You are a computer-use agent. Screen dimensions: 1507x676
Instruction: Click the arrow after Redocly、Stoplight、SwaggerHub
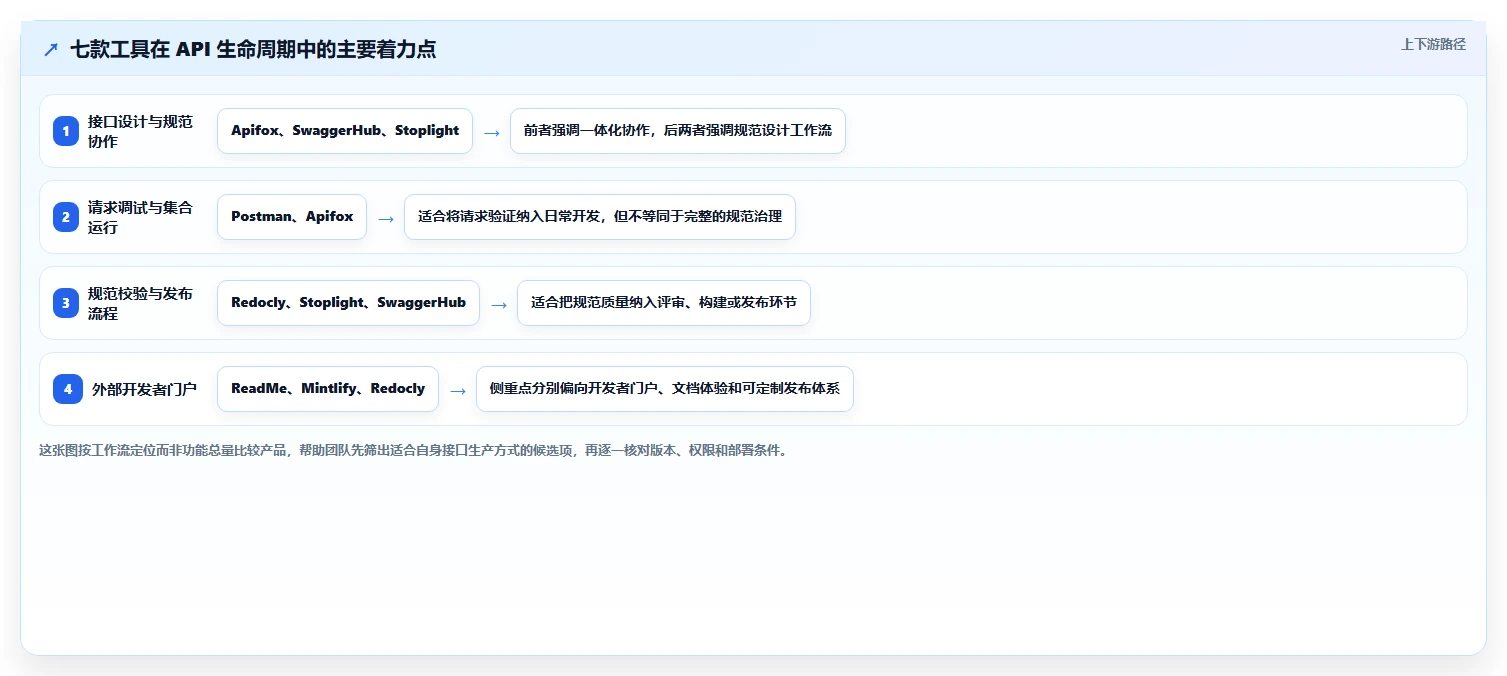tap(498, 304)
